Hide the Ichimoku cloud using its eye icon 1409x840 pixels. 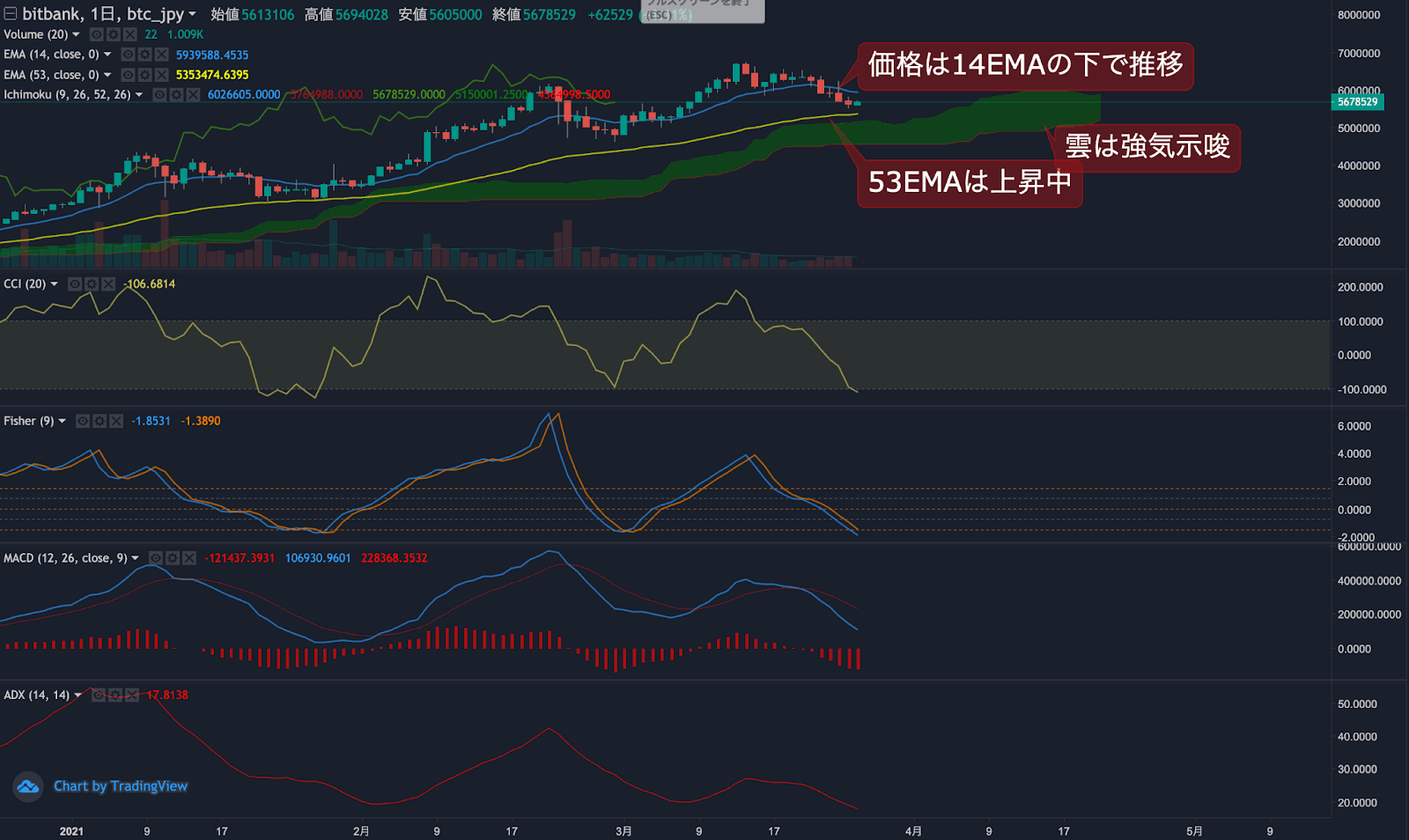tap(160, 94)
